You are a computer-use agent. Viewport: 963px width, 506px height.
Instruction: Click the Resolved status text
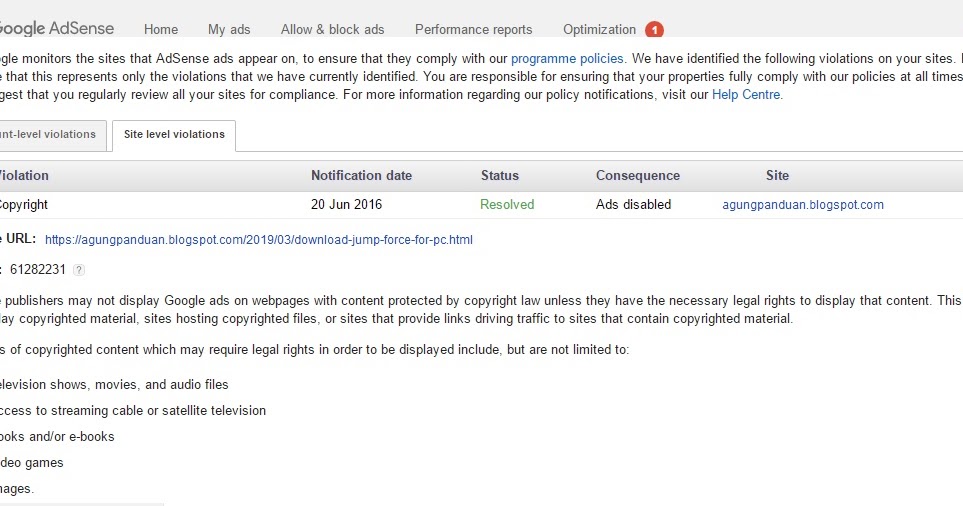(507, 204)
